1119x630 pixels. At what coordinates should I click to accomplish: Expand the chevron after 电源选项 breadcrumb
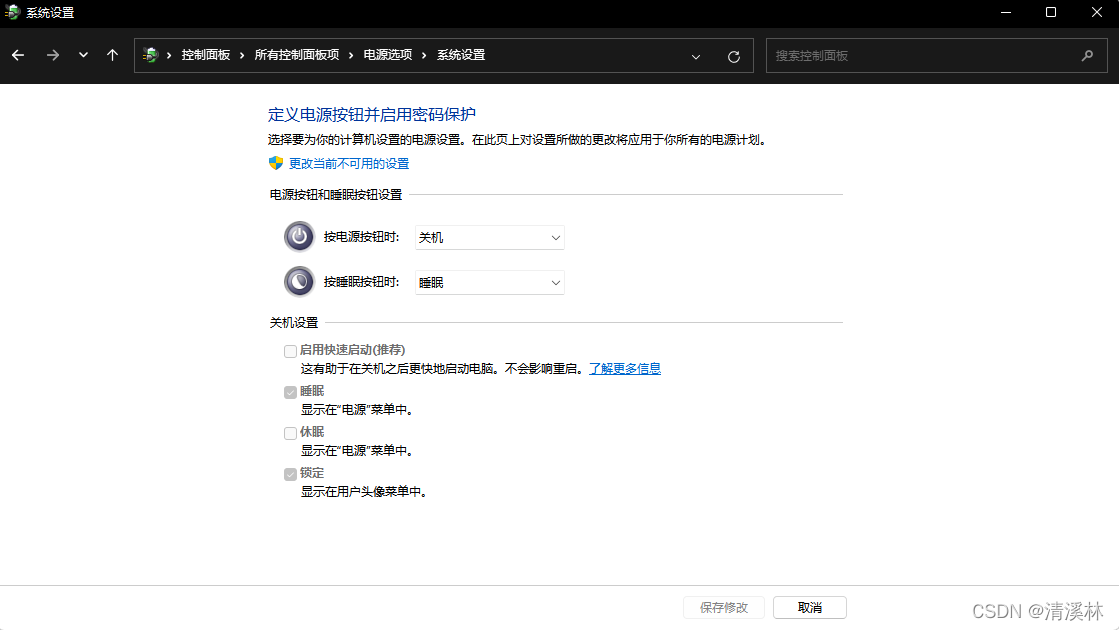(424, 55)
